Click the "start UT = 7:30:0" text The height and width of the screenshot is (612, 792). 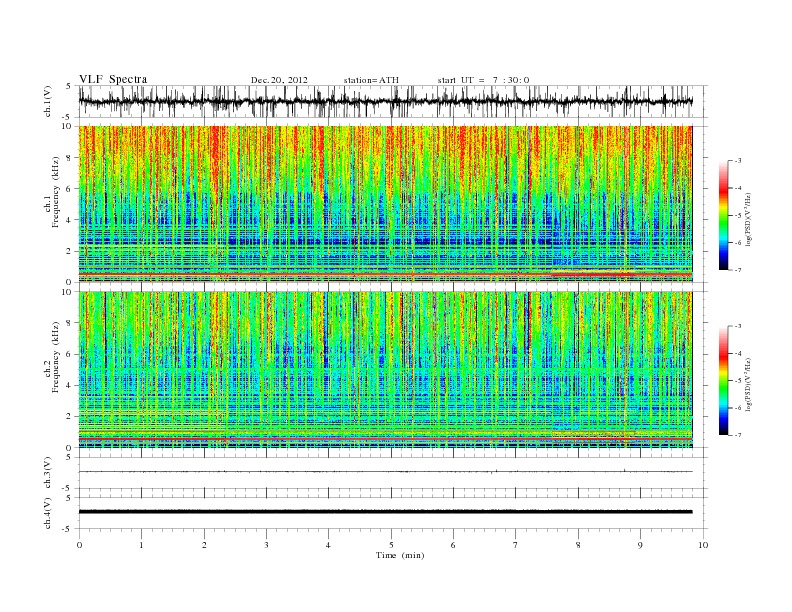(483, 80)
